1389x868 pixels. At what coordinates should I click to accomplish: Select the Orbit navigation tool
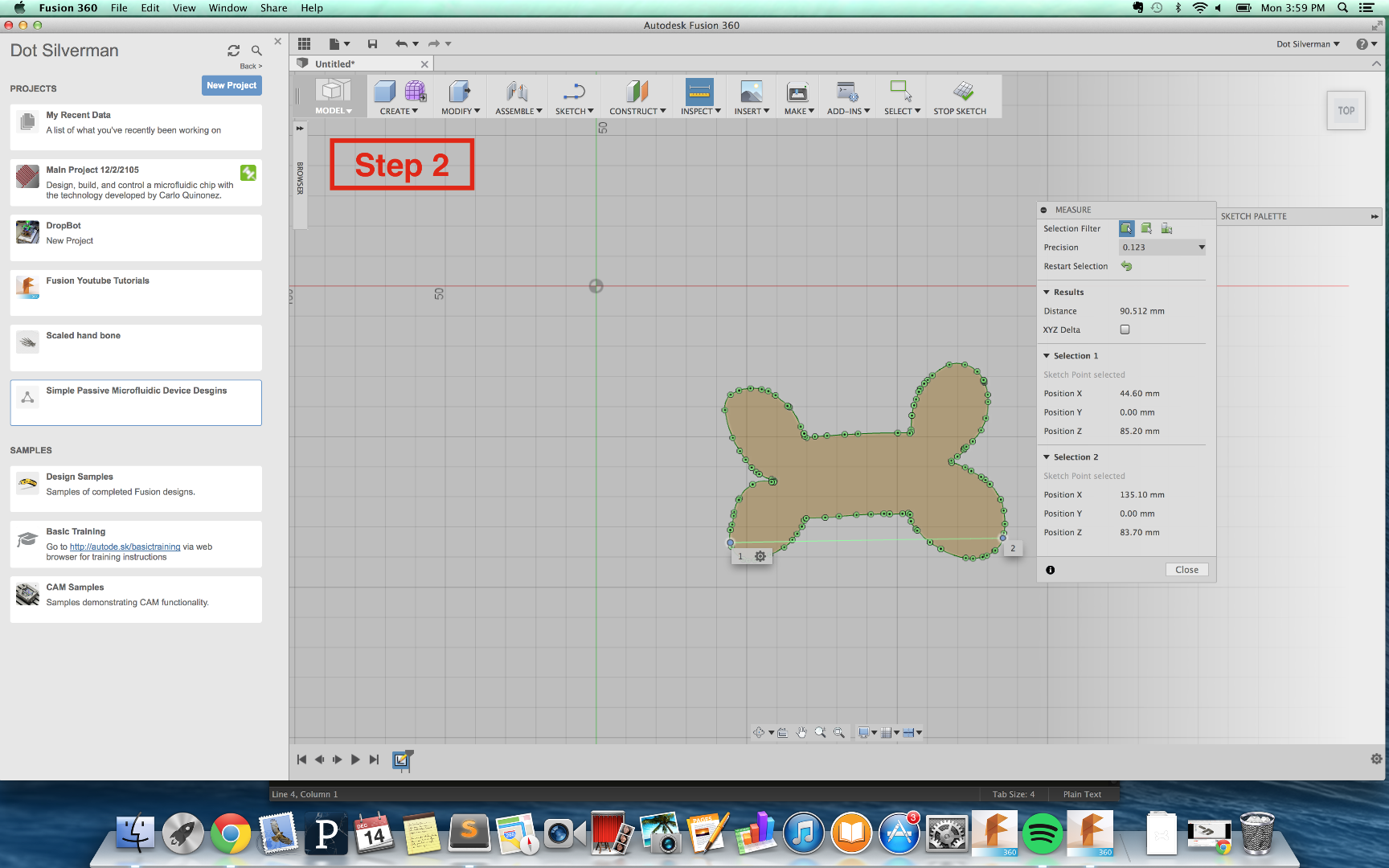[x=758, y=732]
